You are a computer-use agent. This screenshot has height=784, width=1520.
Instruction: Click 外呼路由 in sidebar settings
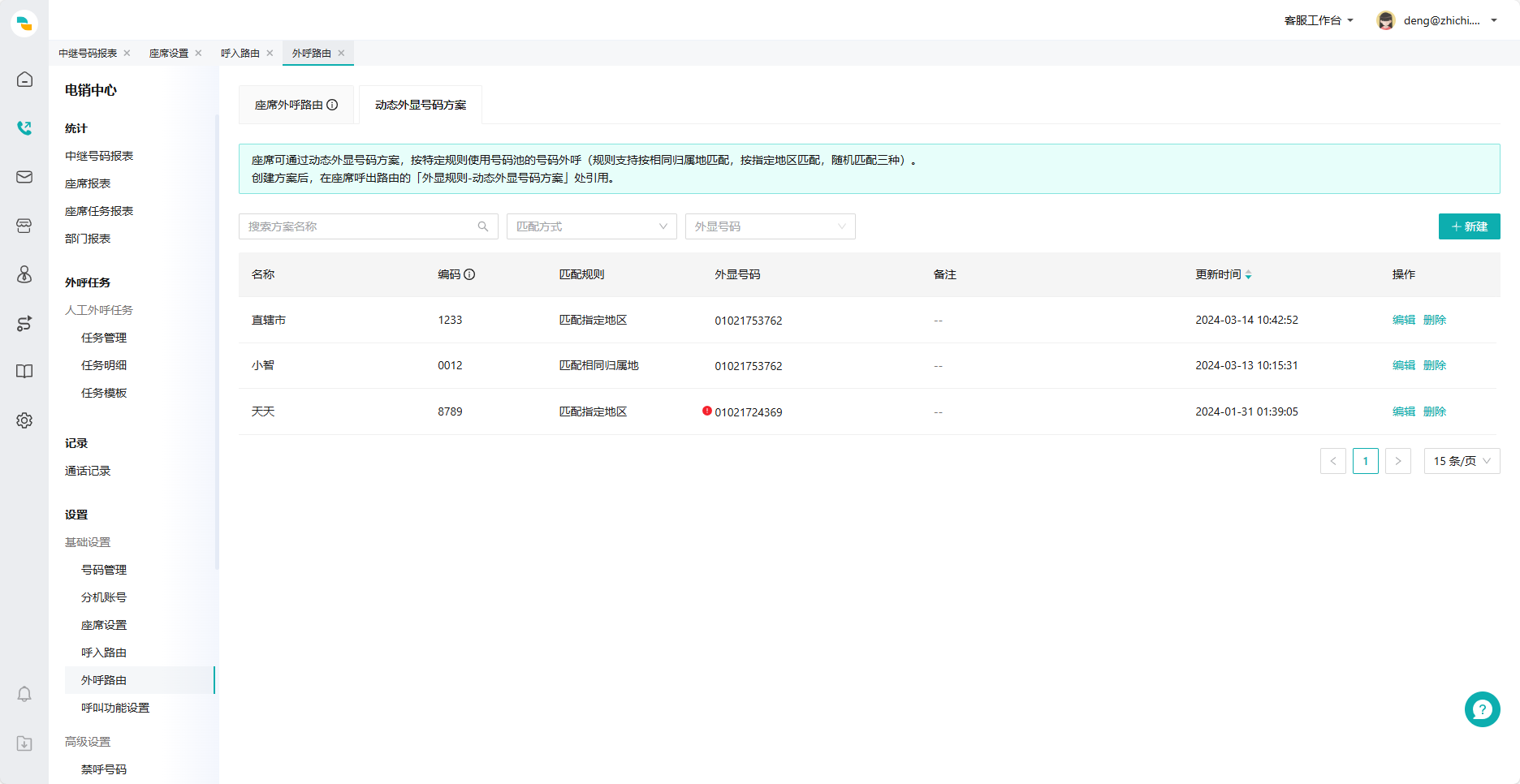coord(140,680)
